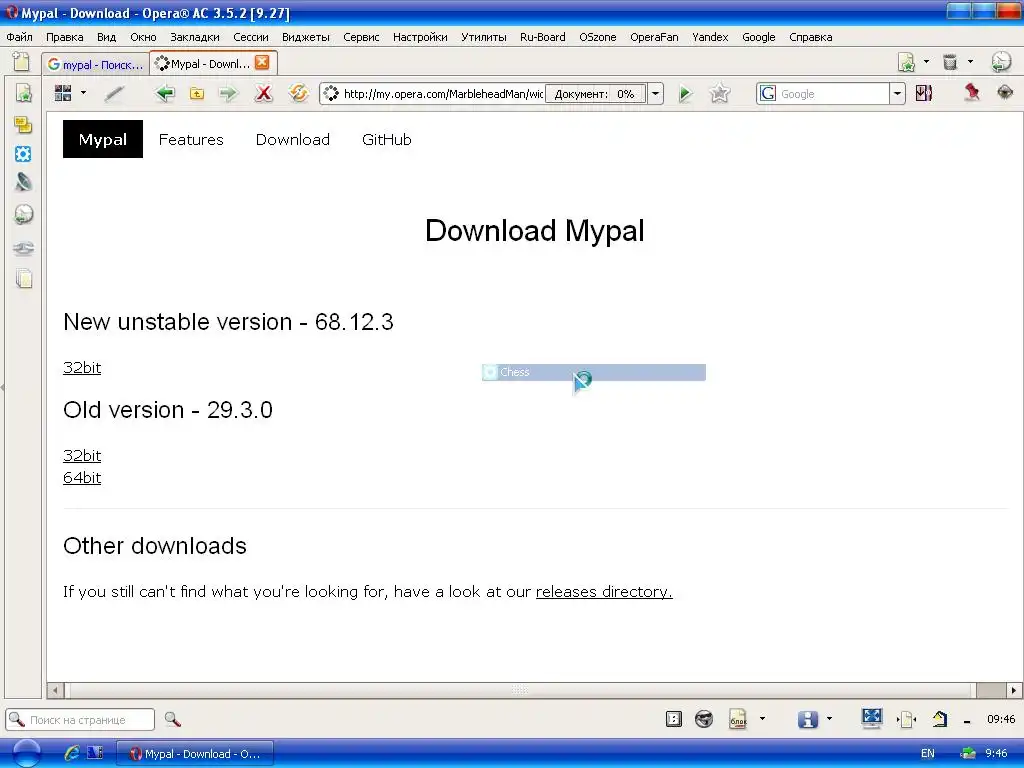The image size is (1024, 768).
Task: Expand the info icon dropdown in the status bar
Action: coord(829,719)
